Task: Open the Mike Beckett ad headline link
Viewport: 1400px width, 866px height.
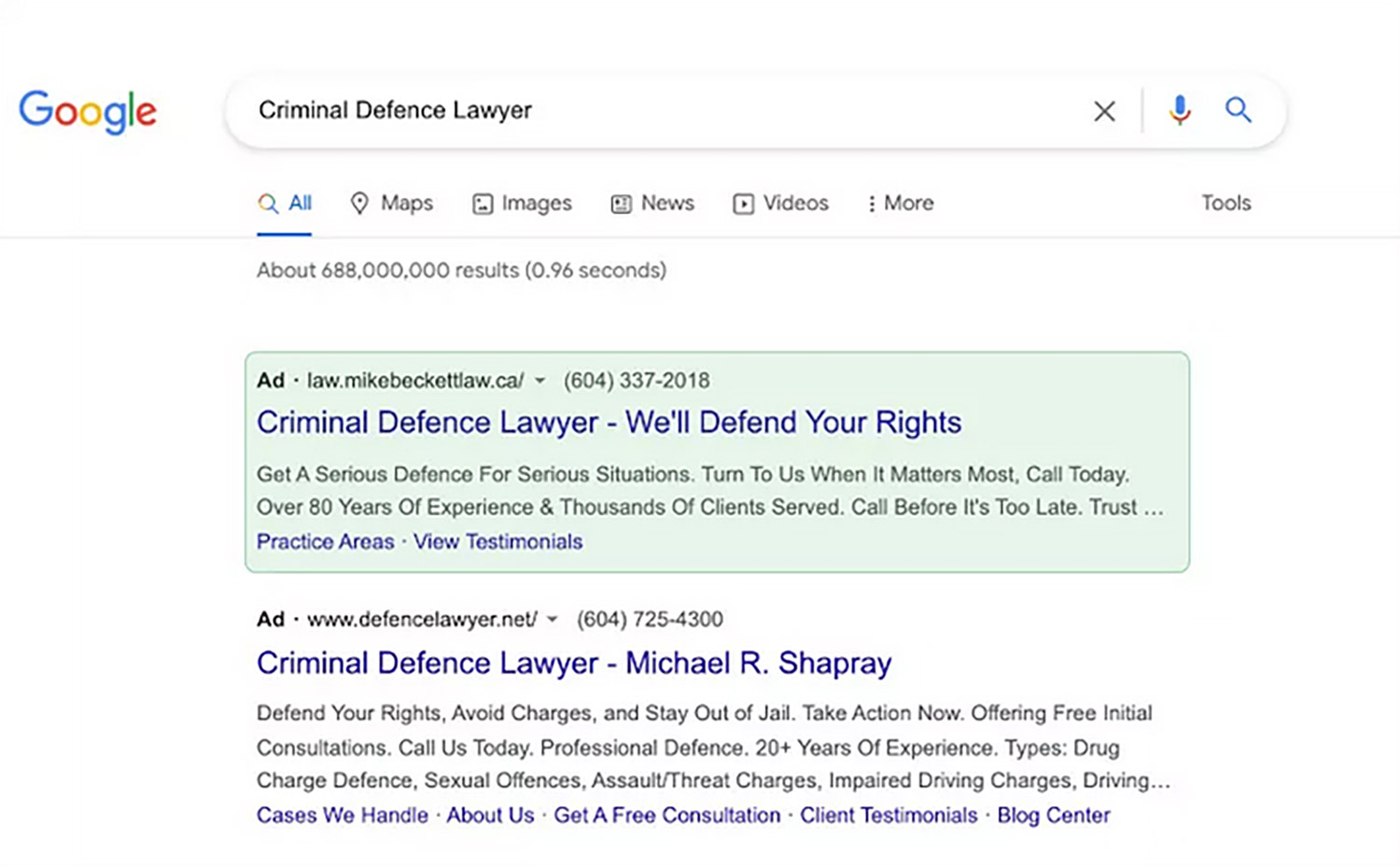Action: 609,422
